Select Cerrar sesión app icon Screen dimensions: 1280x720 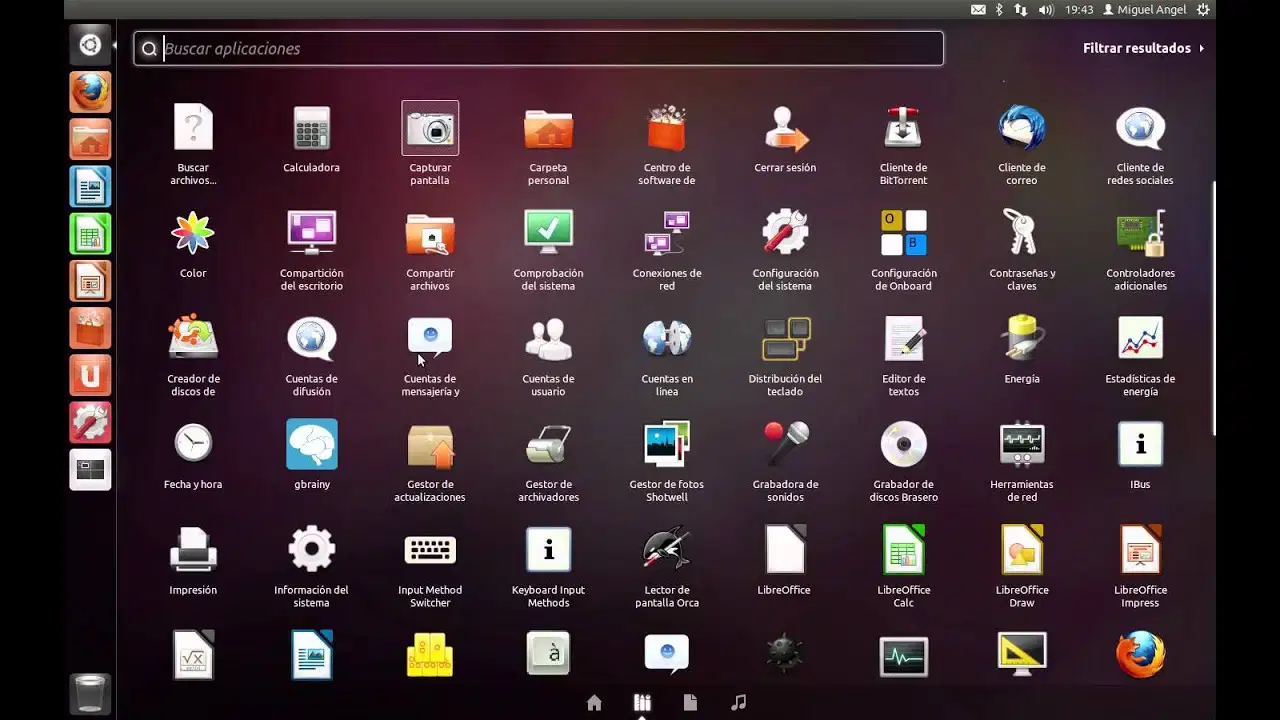click(785, 128)
